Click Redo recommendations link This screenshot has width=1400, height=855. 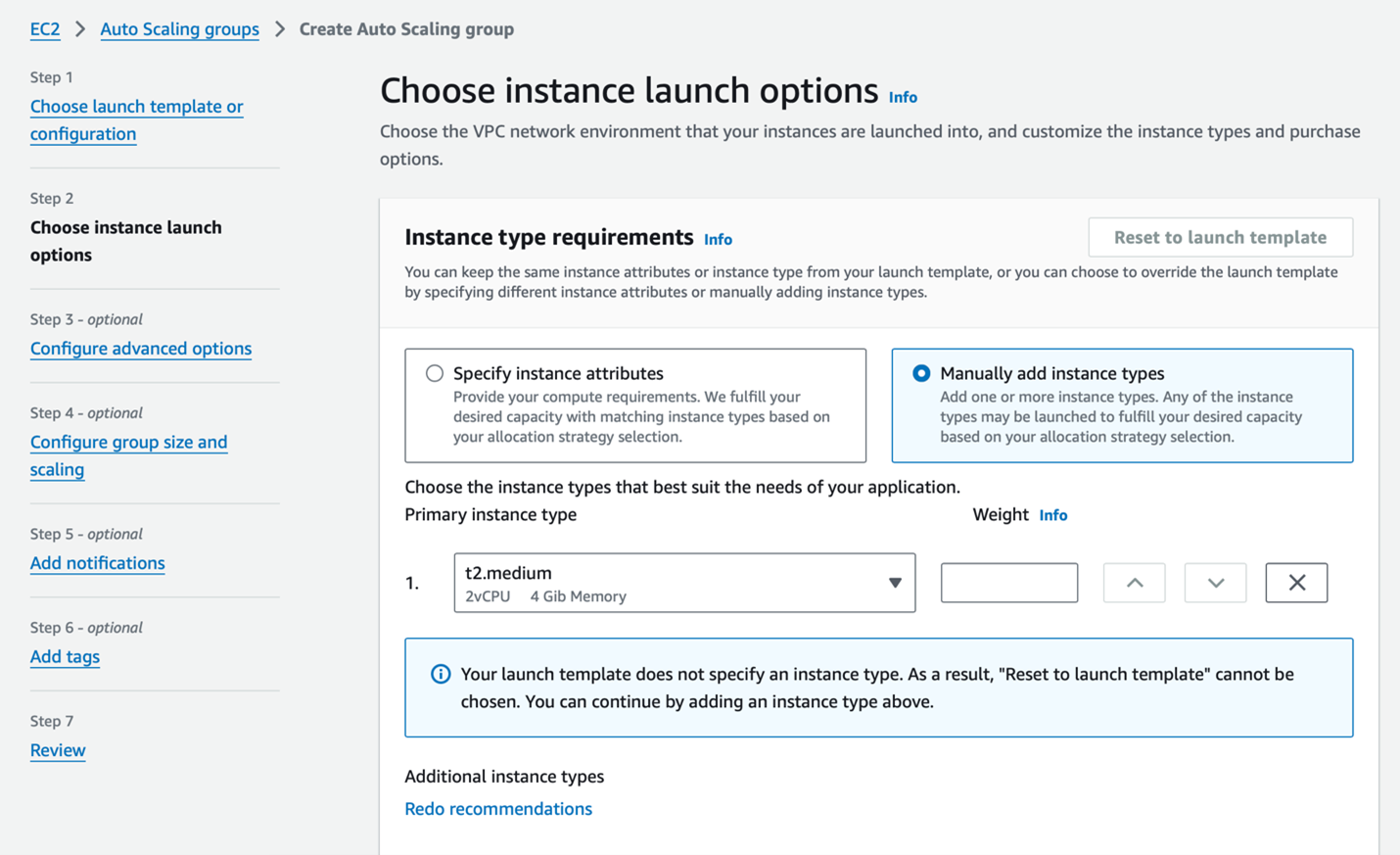(498, 809)
